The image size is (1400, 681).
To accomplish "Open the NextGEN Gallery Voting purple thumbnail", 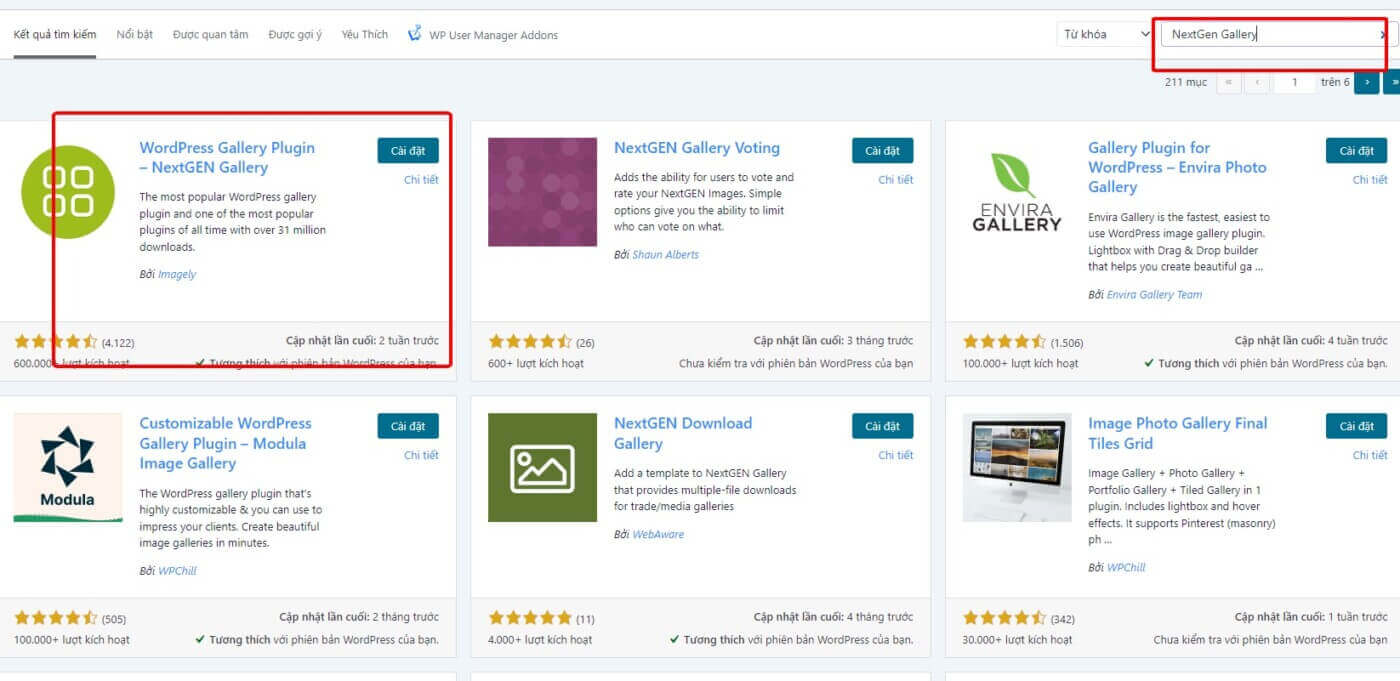I will [x=542, y=192].
